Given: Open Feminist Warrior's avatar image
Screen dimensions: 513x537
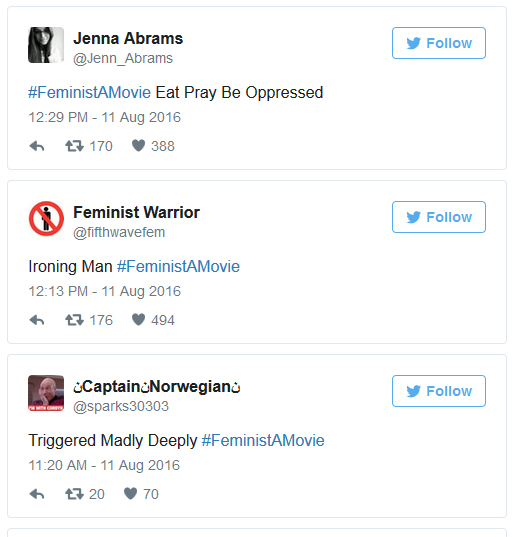Looking at the screenshot, I should pos(46,219).
